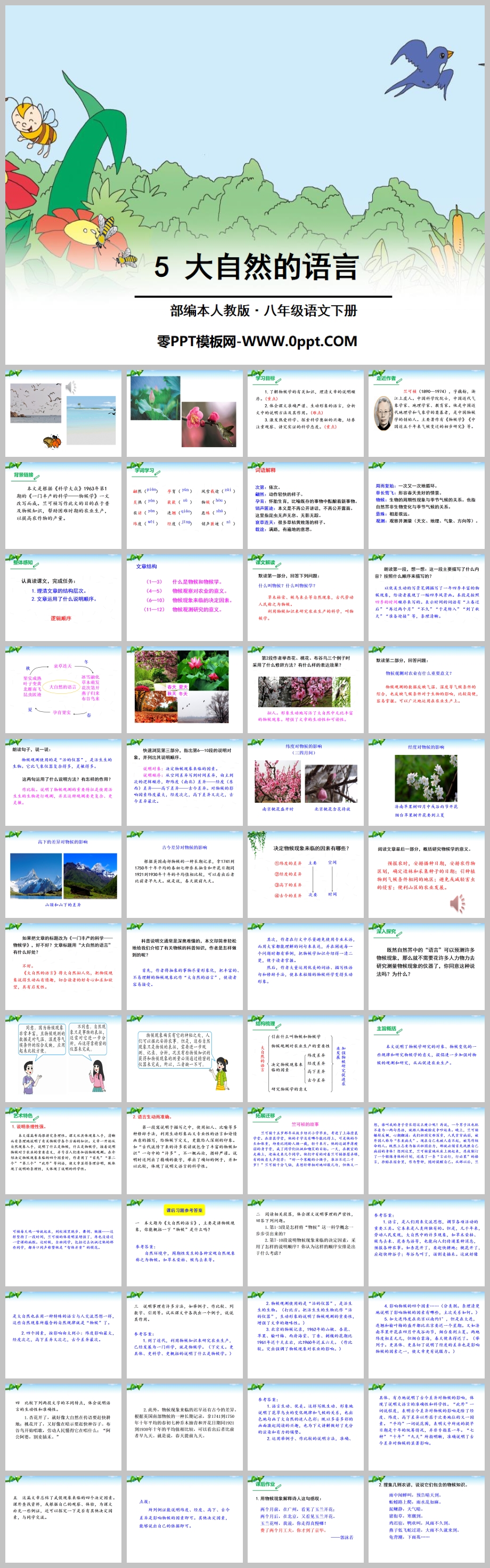Open the 文章结构 slide thumbnail
This screenshot has height=1568, width=490.
click(184, 597)
